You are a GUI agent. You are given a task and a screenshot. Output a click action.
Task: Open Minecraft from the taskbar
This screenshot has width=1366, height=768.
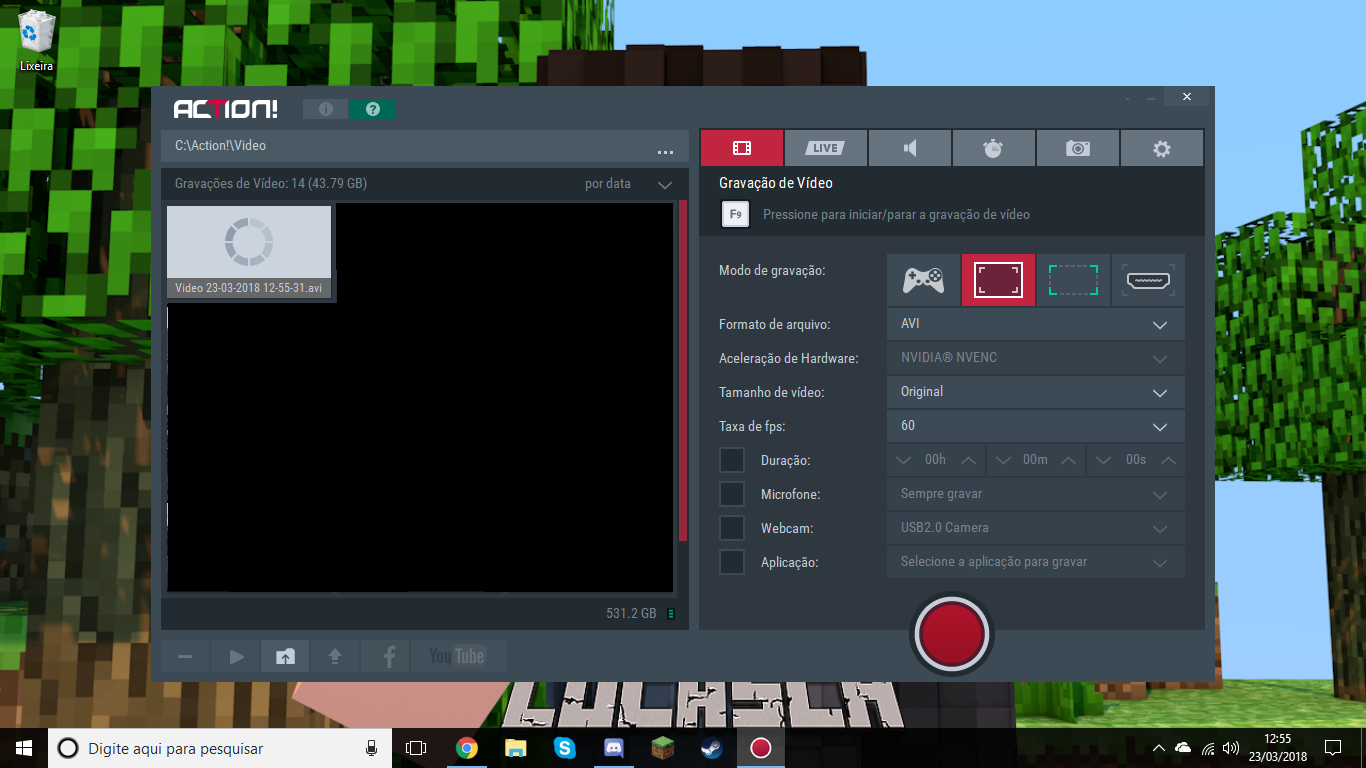click(662, 748)
